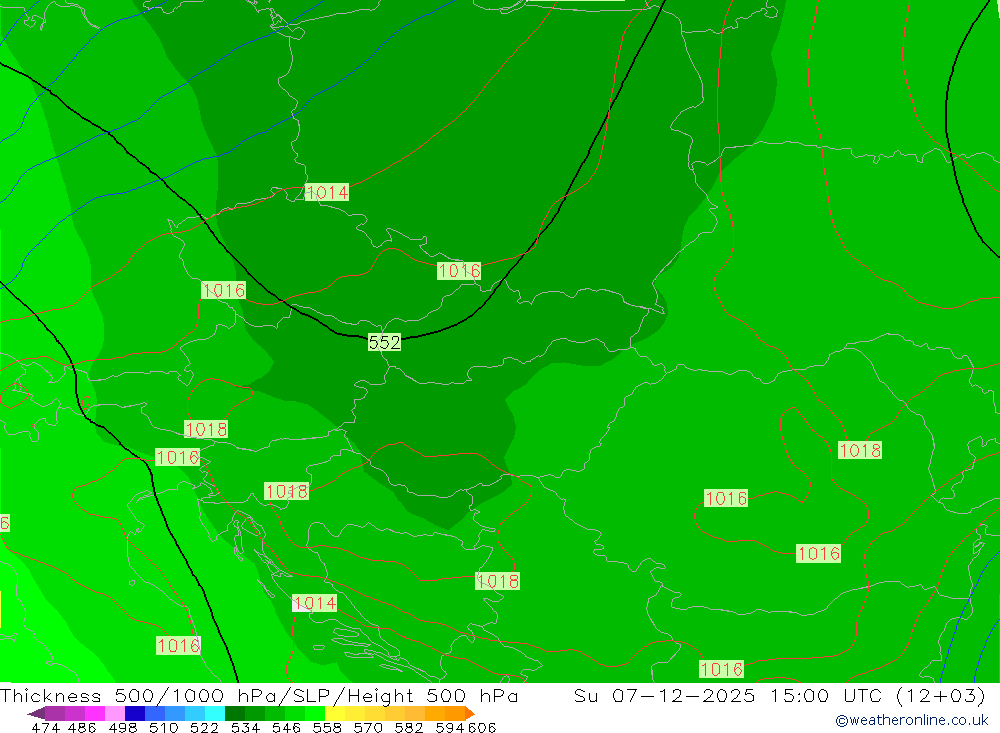Click the 534 legend value
1000x733 pixels.
(246, 727)
